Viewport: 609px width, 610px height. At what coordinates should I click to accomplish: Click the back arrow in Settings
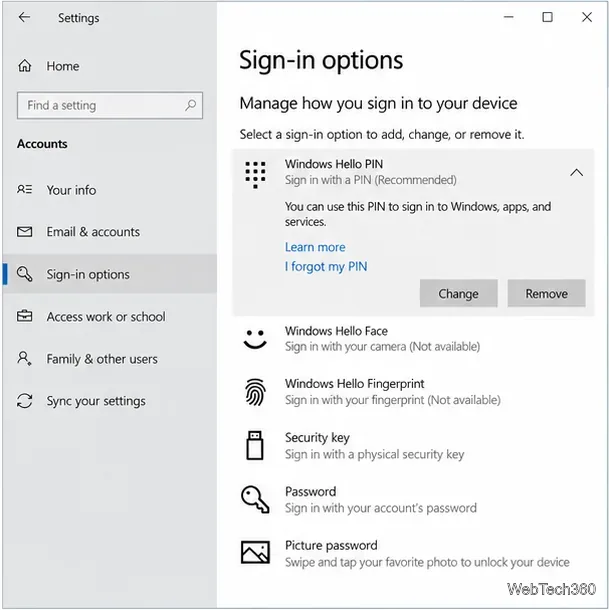click(x=24, y=17)
